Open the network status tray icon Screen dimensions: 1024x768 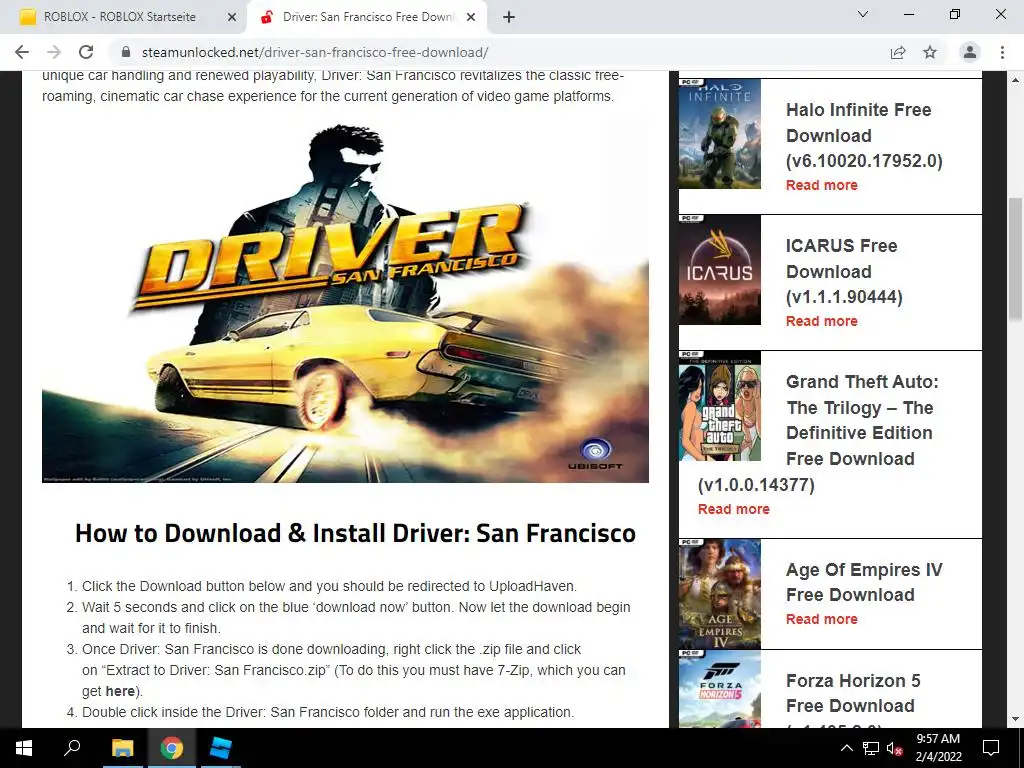871,748
